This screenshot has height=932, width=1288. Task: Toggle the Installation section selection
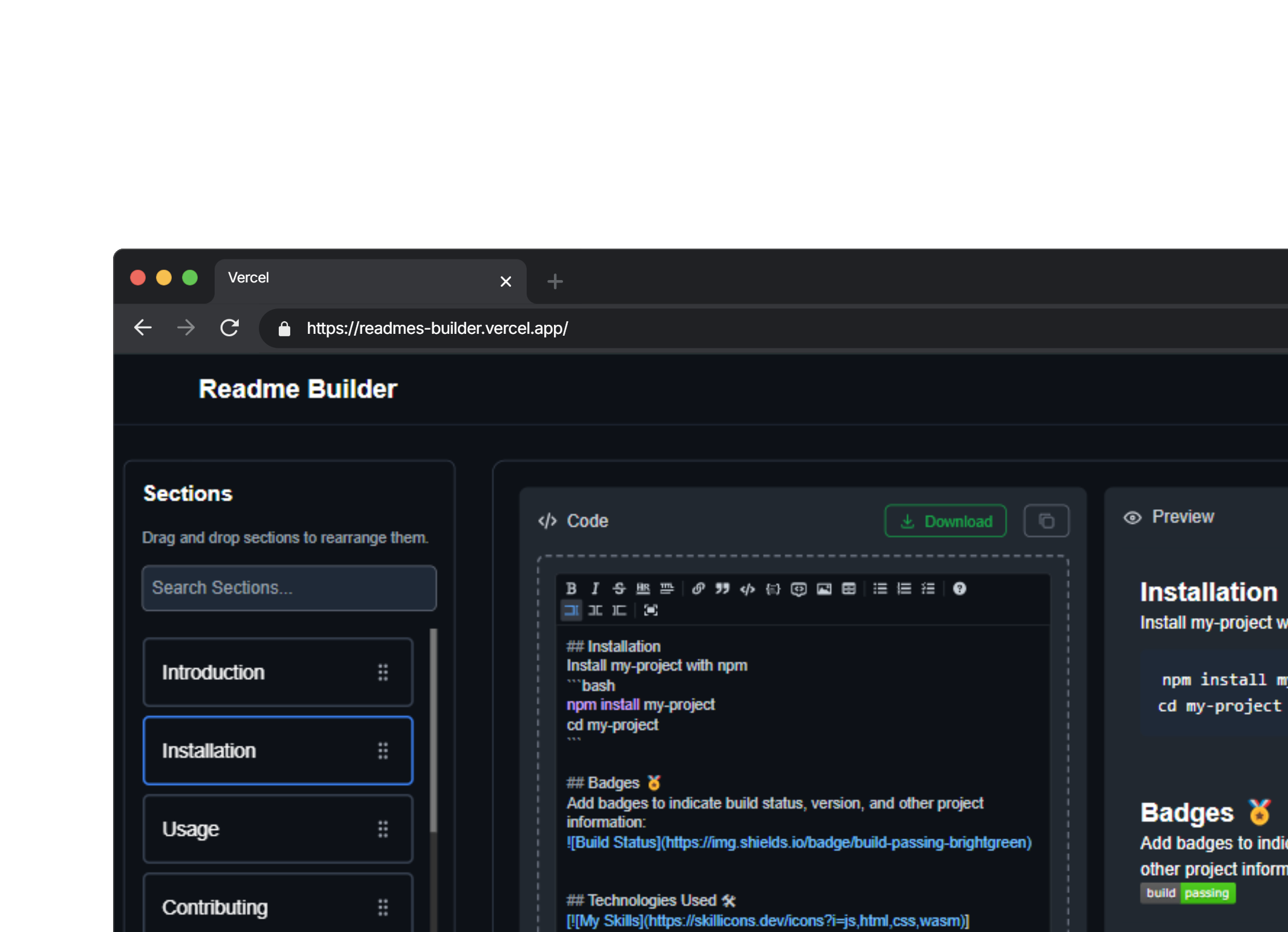click(278, 751)
